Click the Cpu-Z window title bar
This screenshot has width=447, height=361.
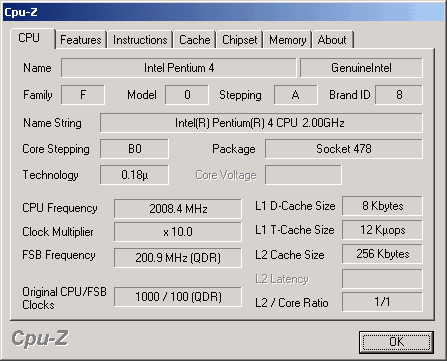coord(223,12)
